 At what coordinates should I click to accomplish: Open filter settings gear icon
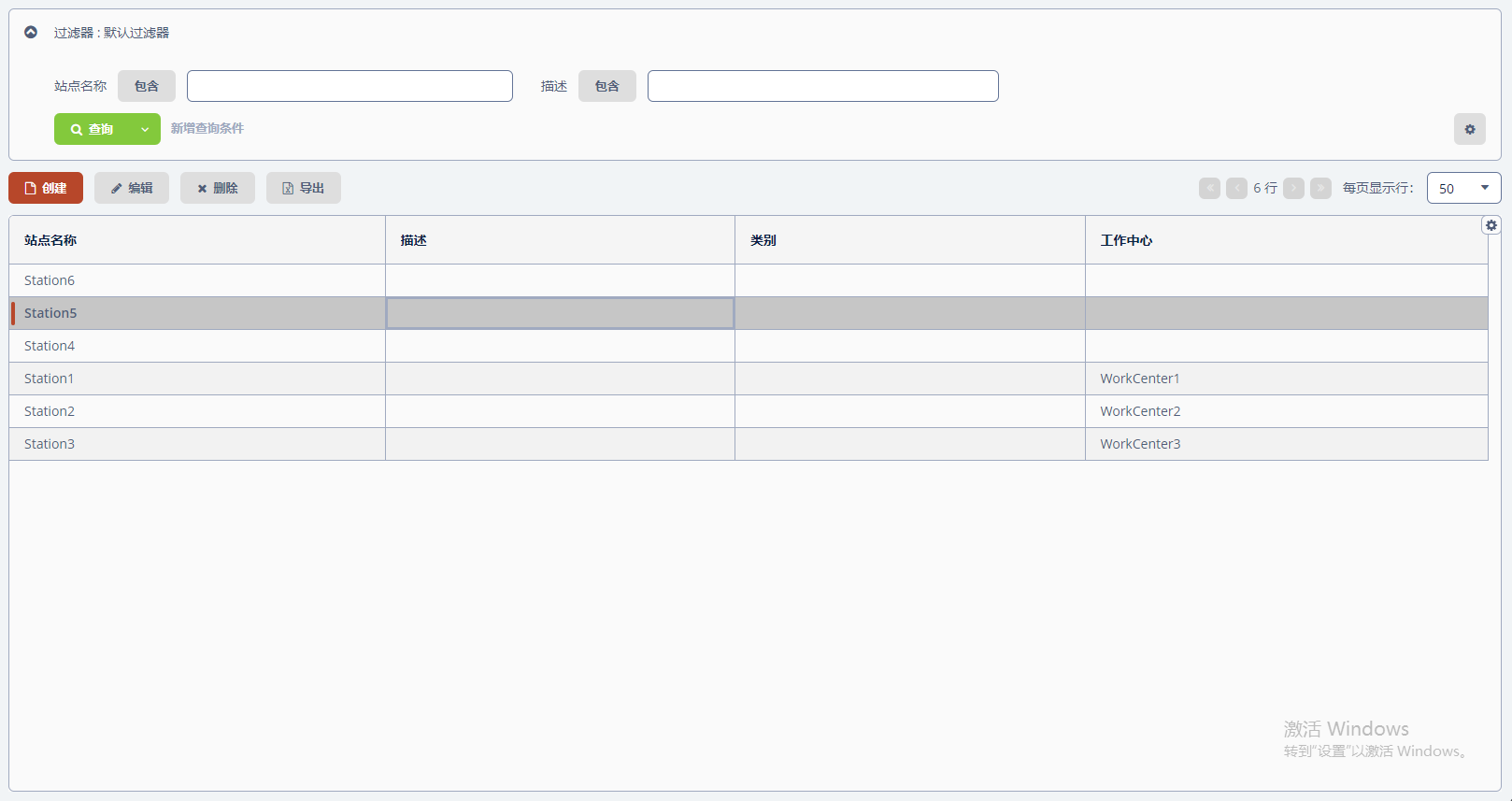click(1469, 129)
